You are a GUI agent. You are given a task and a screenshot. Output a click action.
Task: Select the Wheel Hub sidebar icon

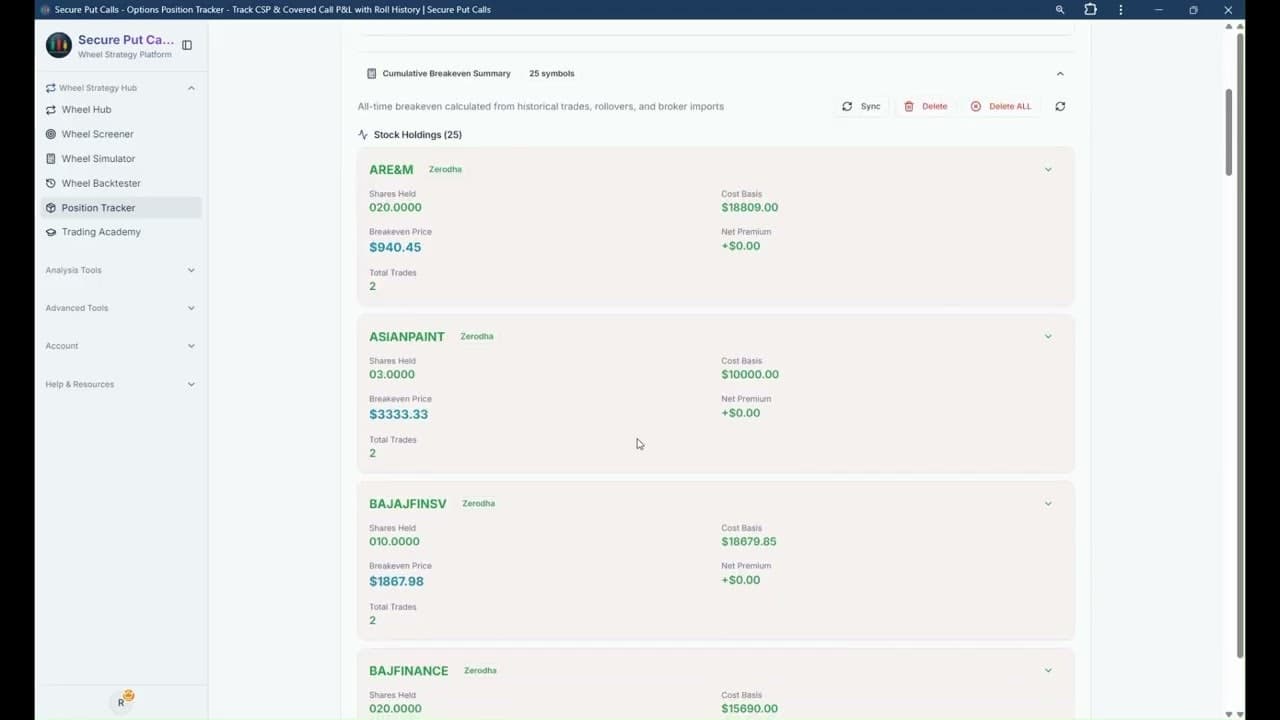pos(50,110)
